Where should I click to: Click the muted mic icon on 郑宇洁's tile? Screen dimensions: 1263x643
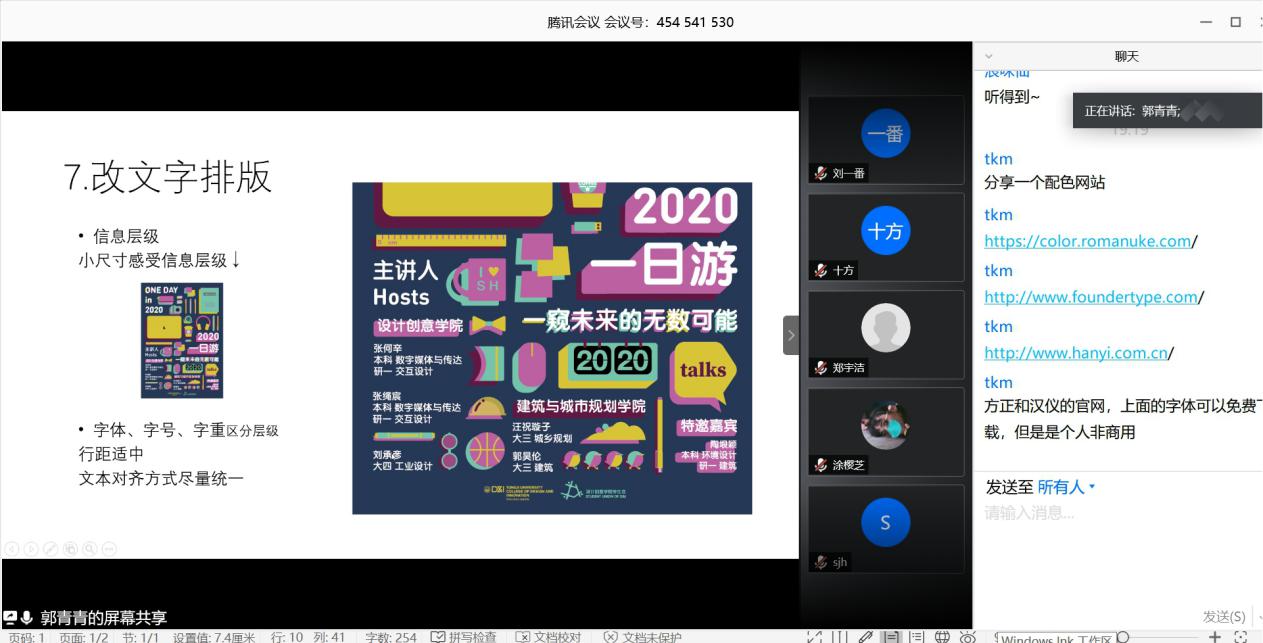click(821, 367)
